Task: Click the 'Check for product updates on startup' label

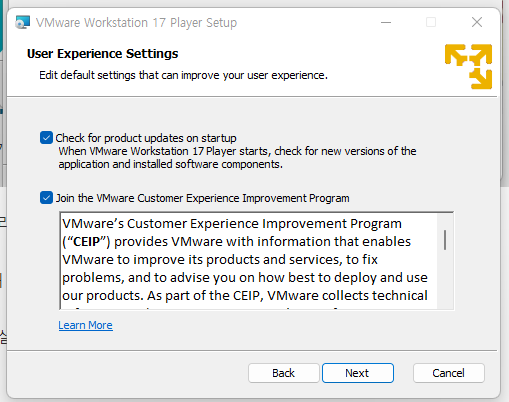Action: (x=146, y=138)
